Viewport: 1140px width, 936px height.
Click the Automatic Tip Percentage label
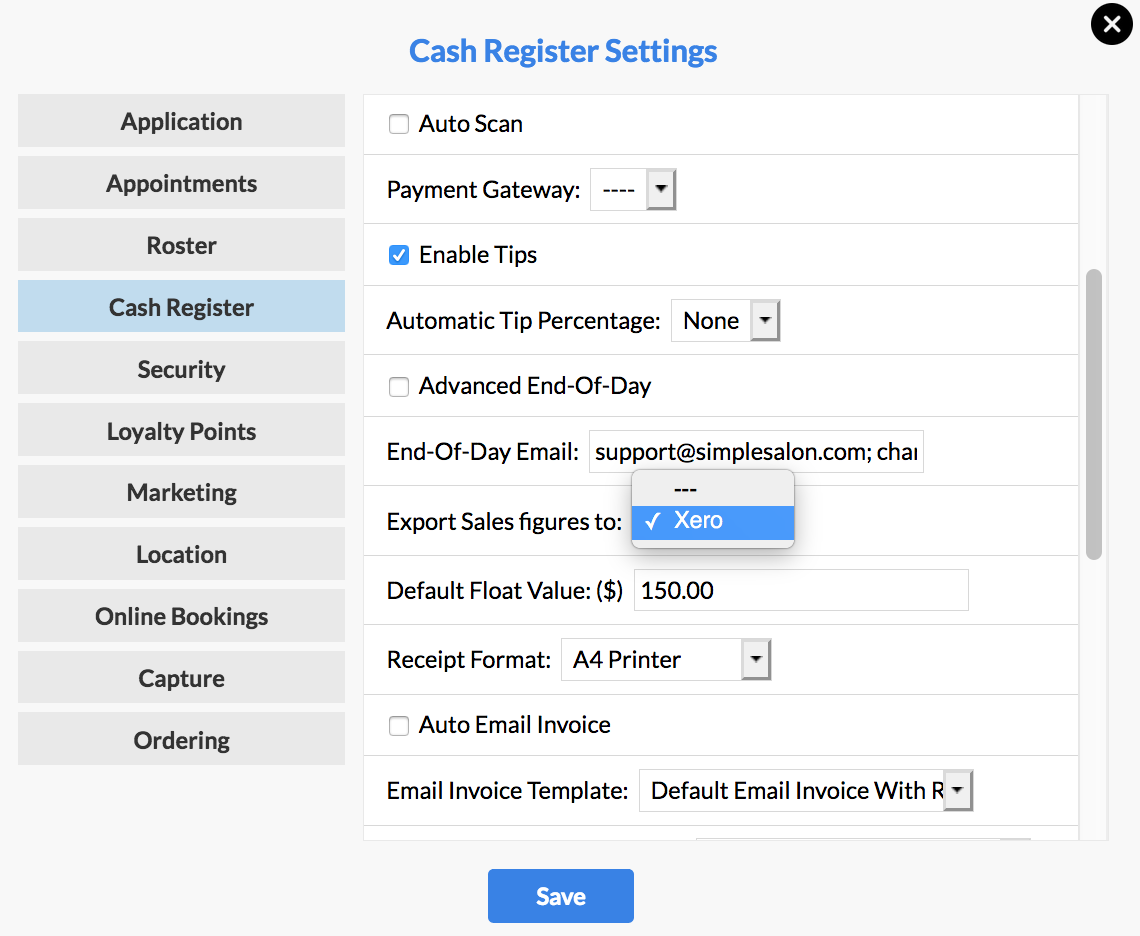coord(523,321)
